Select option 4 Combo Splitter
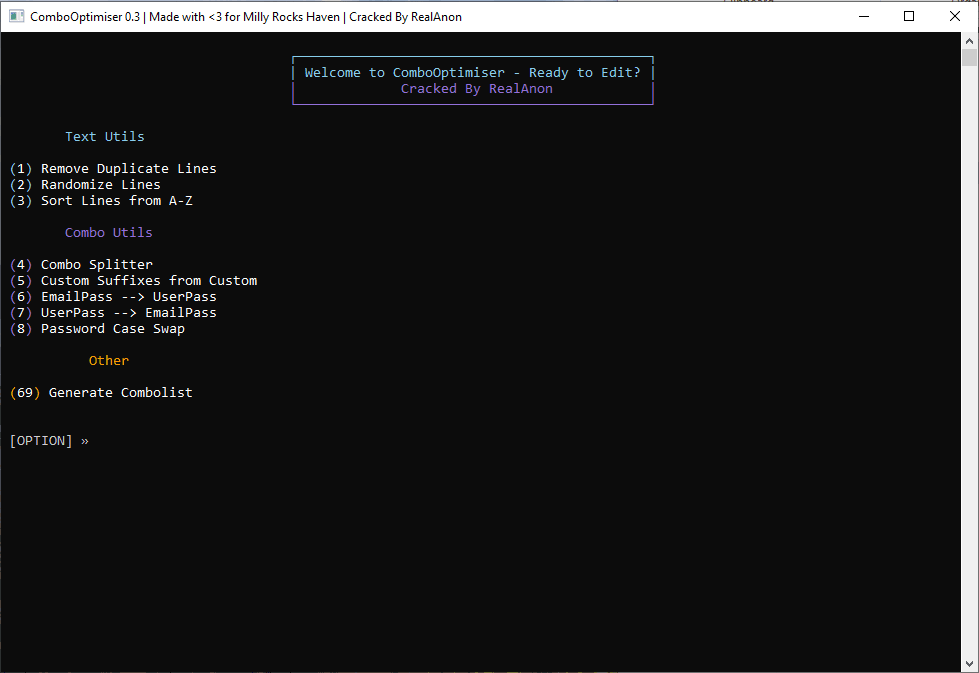Viewport: 979px width, 673px height. point(81,264)
